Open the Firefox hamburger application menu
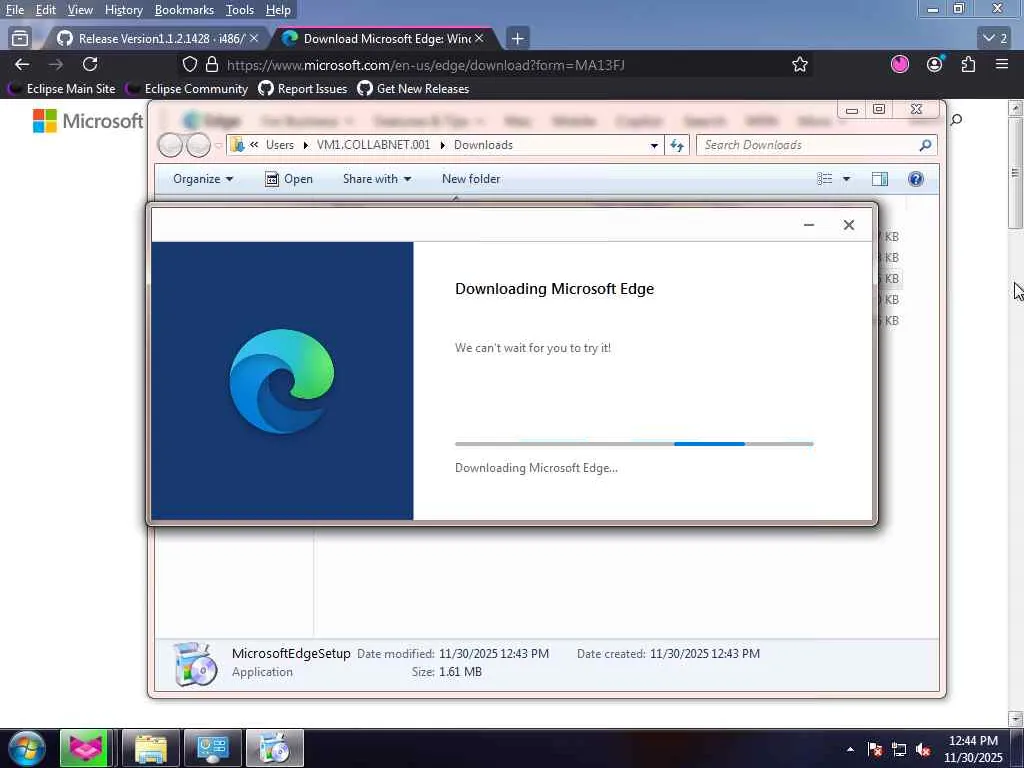The width and height of the screenshot is (1024, 768). click(x=1002, y=64)
